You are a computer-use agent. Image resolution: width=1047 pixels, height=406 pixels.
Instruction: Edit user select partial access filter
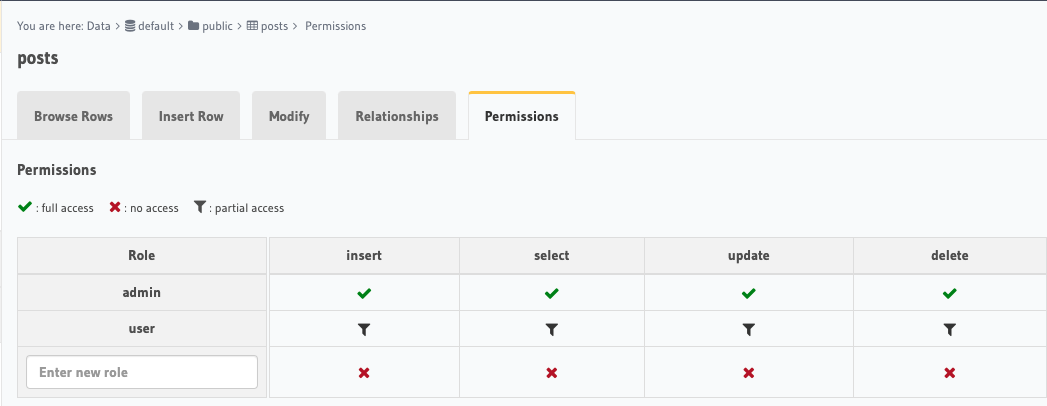pos(551,329)
